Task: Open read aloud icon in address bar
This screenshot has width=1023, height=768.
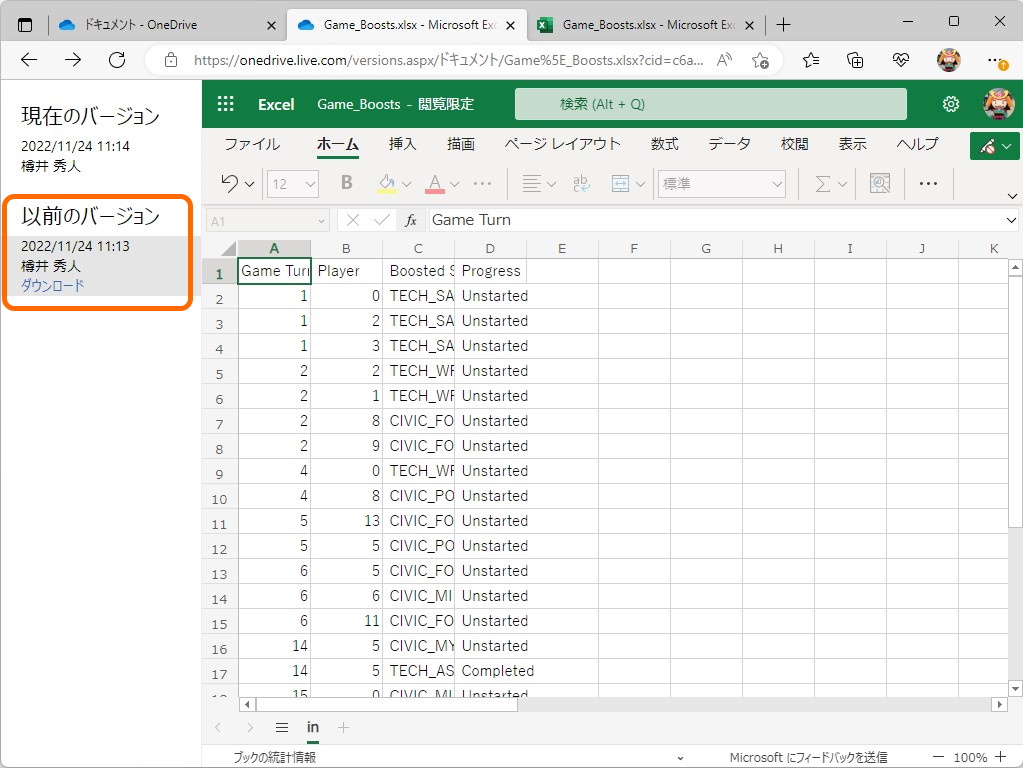Action: point(724,60)
